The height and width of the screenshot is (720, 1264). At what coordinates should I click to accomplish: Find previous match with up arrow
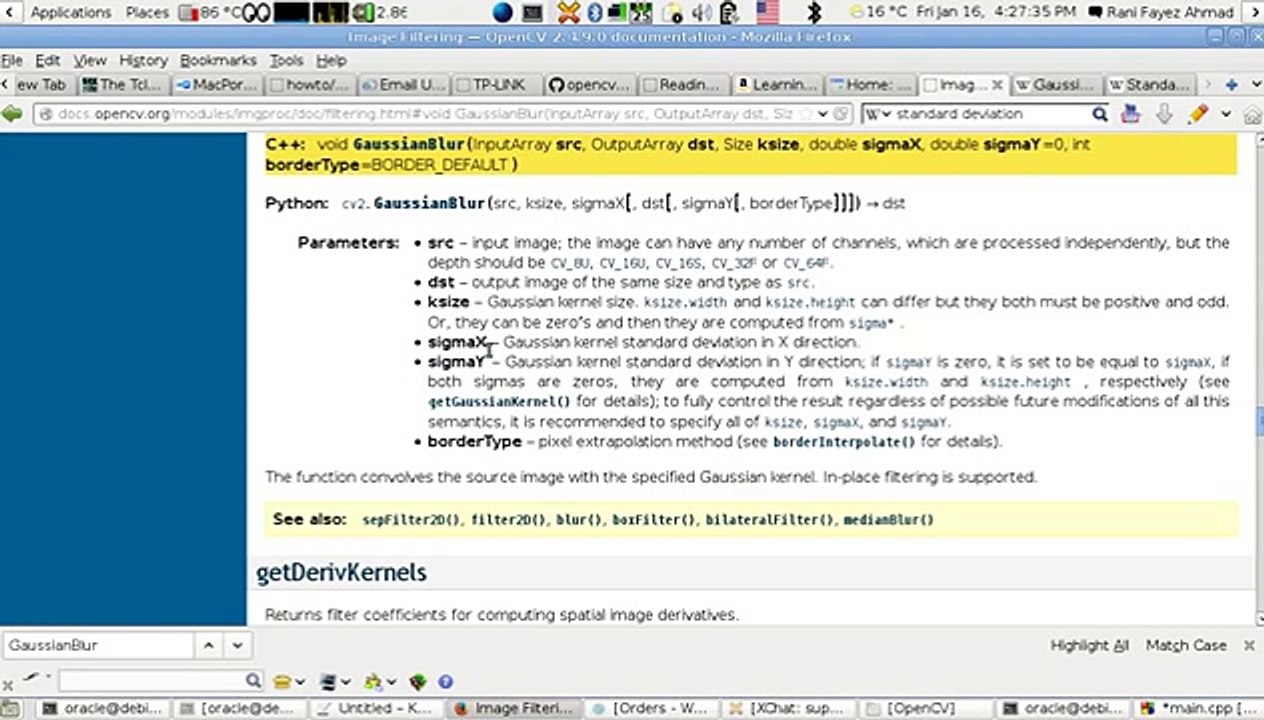point(208,645)
